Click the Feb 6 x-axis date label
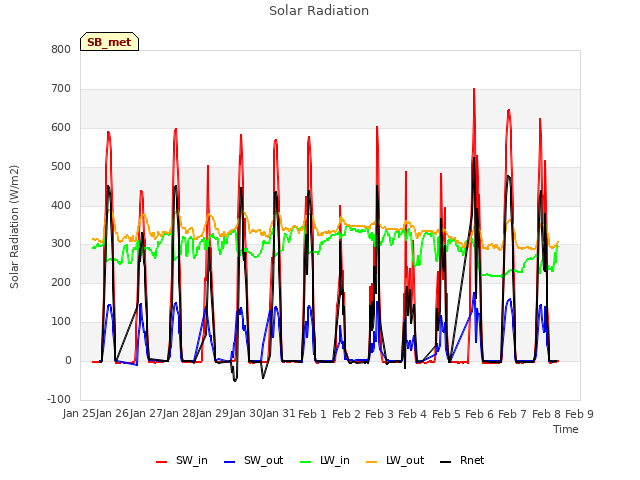Viewport: 640px width, 480px height. click(479, 414)
